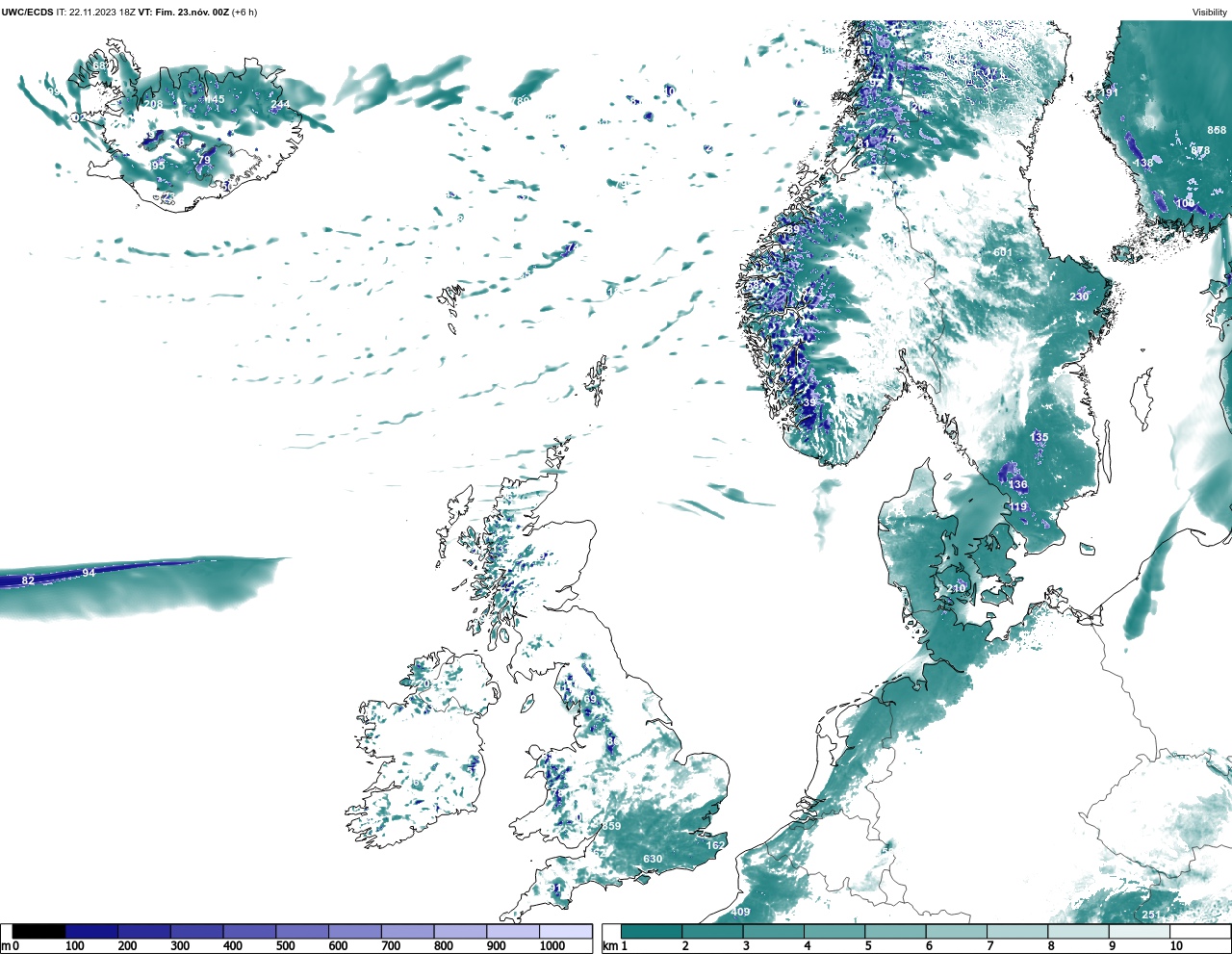Click the '244' value over eastern Iceland
This screenshot has height=954, width=1232.
279,104
